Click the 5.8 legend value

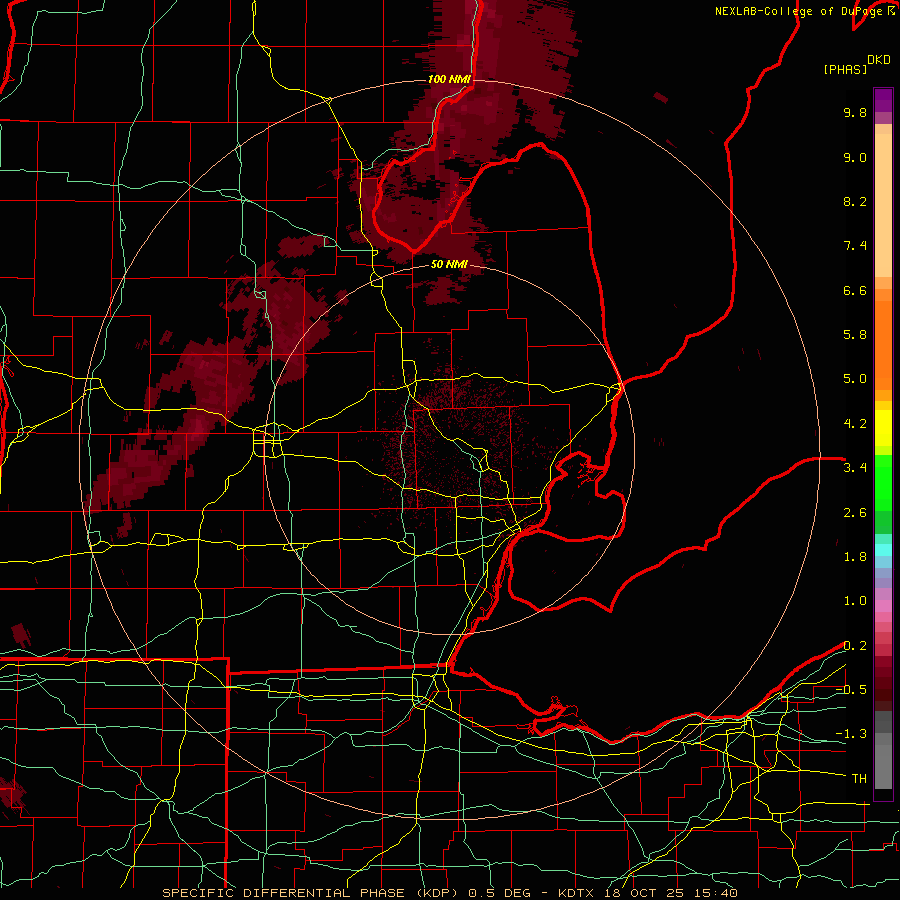click(x=855, y=335)
